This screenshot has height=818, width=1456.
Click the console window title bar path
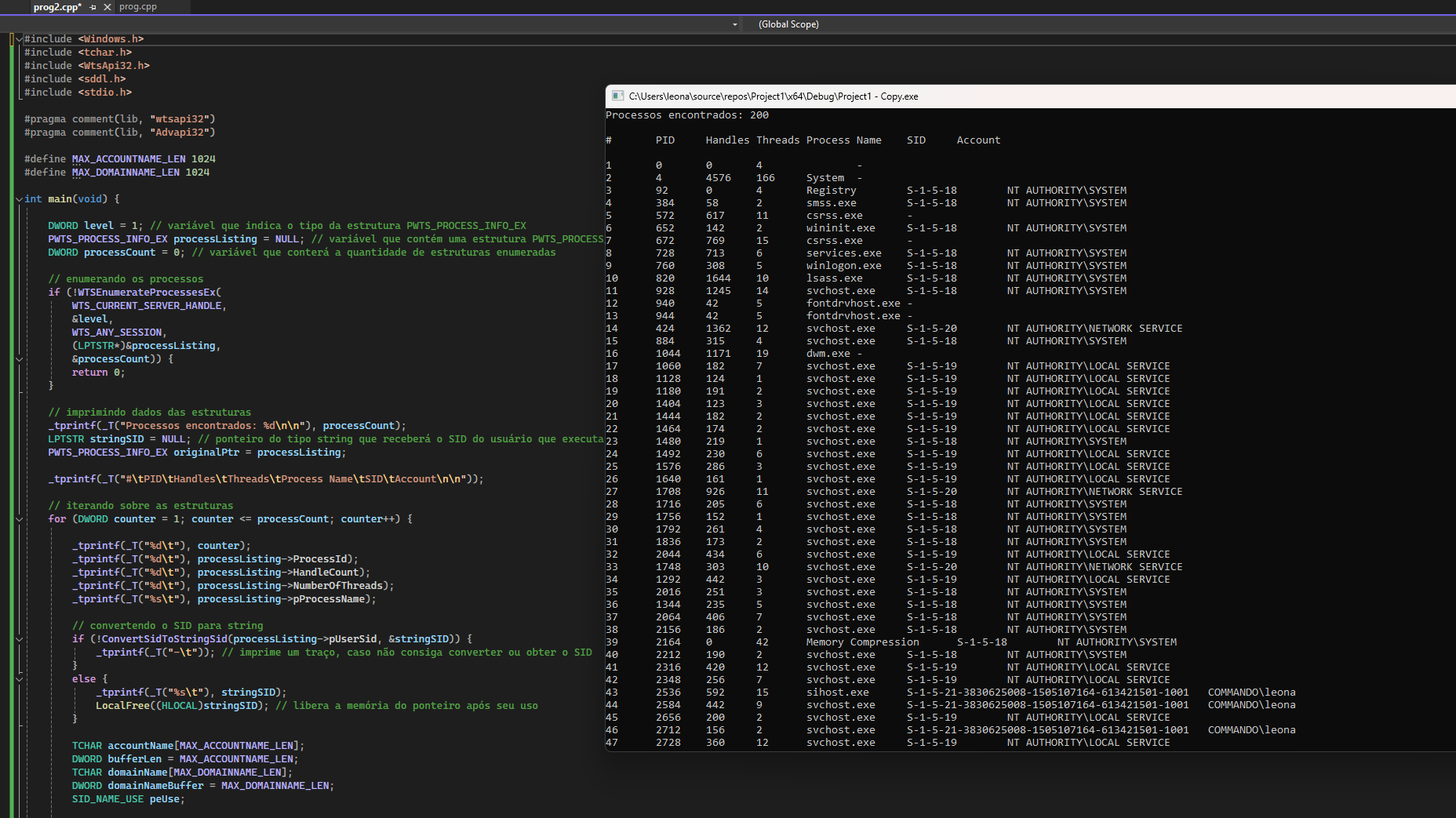click(x=773, y=96)
